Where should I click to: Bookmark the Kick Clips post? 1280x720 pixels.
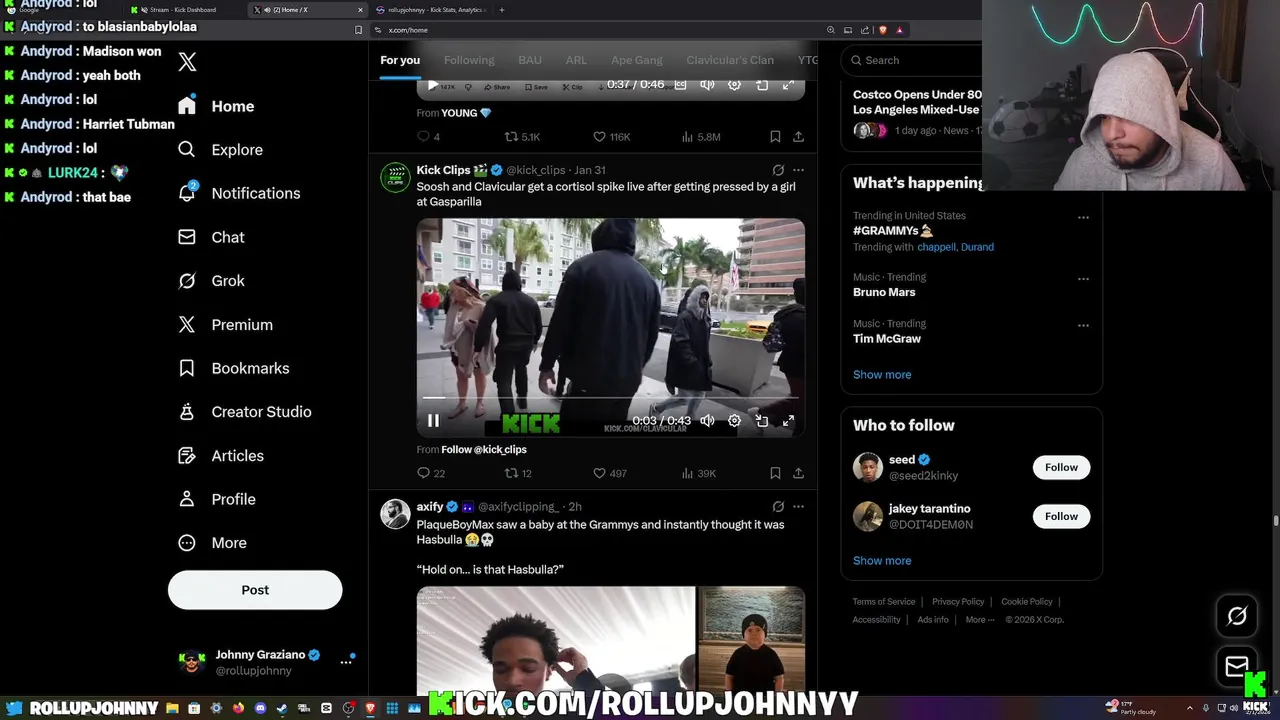click(775, 473)
